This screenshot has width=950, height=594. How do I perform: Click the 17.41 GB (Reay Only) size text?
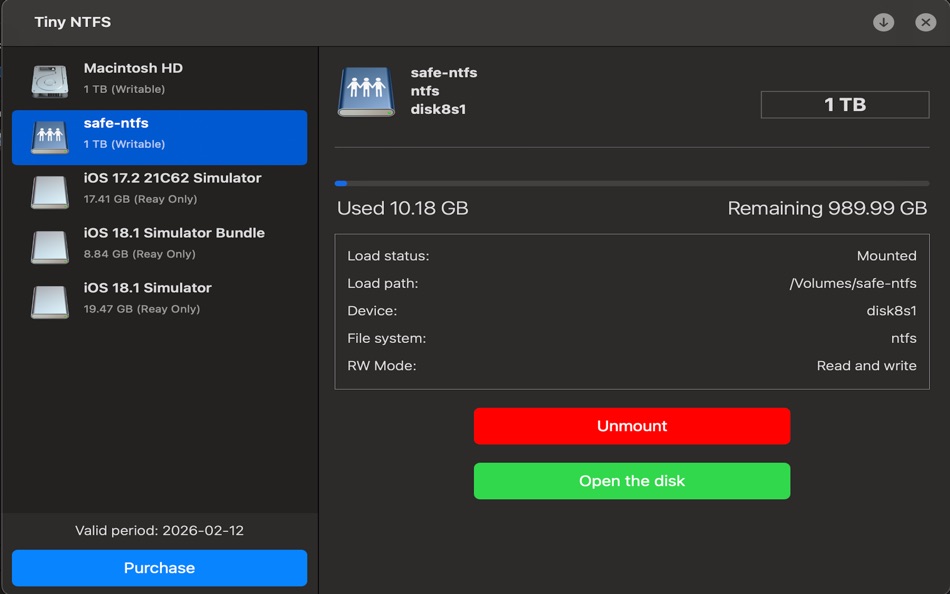click(140, 199)
